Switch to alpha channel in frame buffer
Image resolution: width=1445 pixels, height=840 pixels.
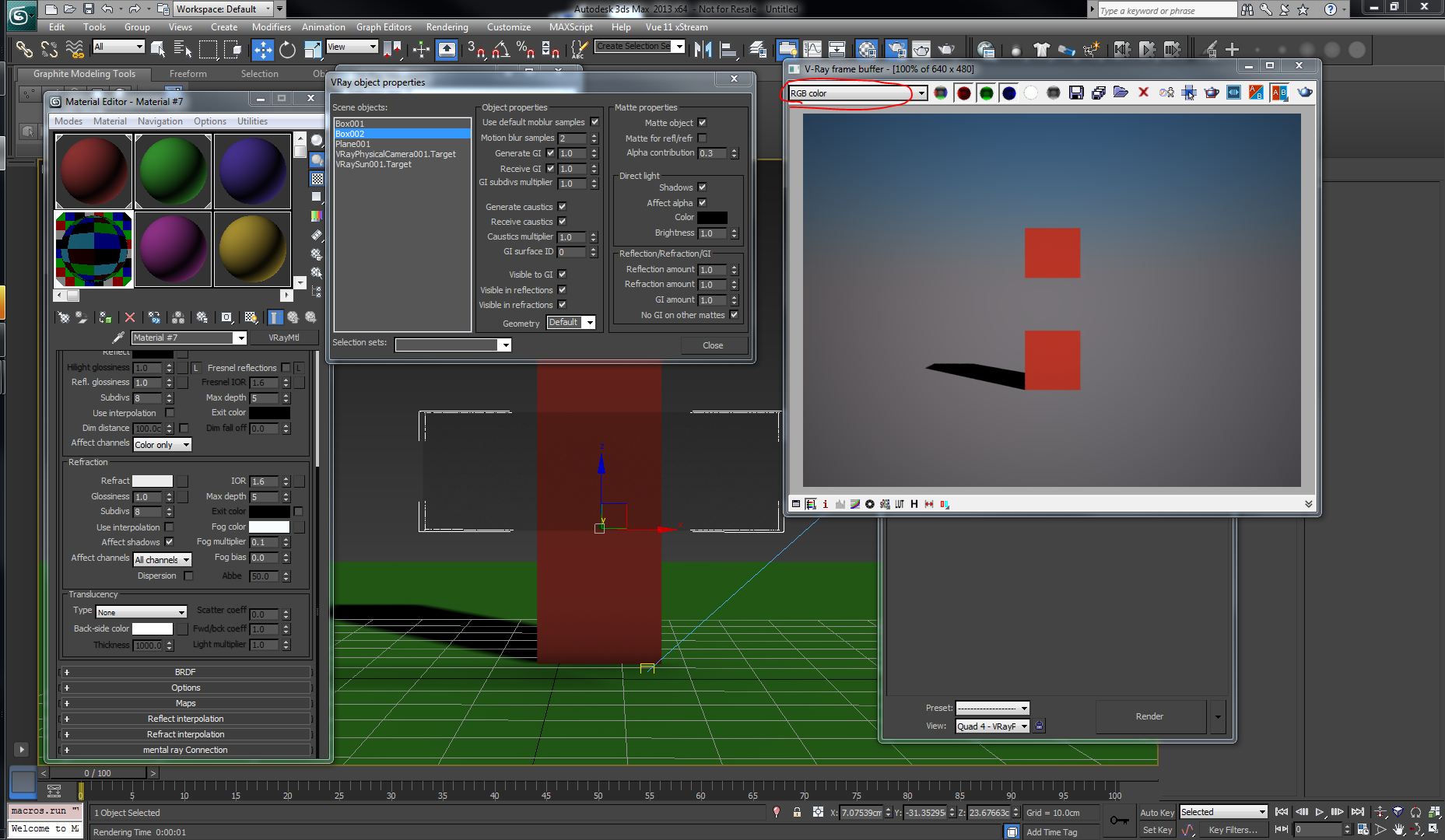(1031, 93)
